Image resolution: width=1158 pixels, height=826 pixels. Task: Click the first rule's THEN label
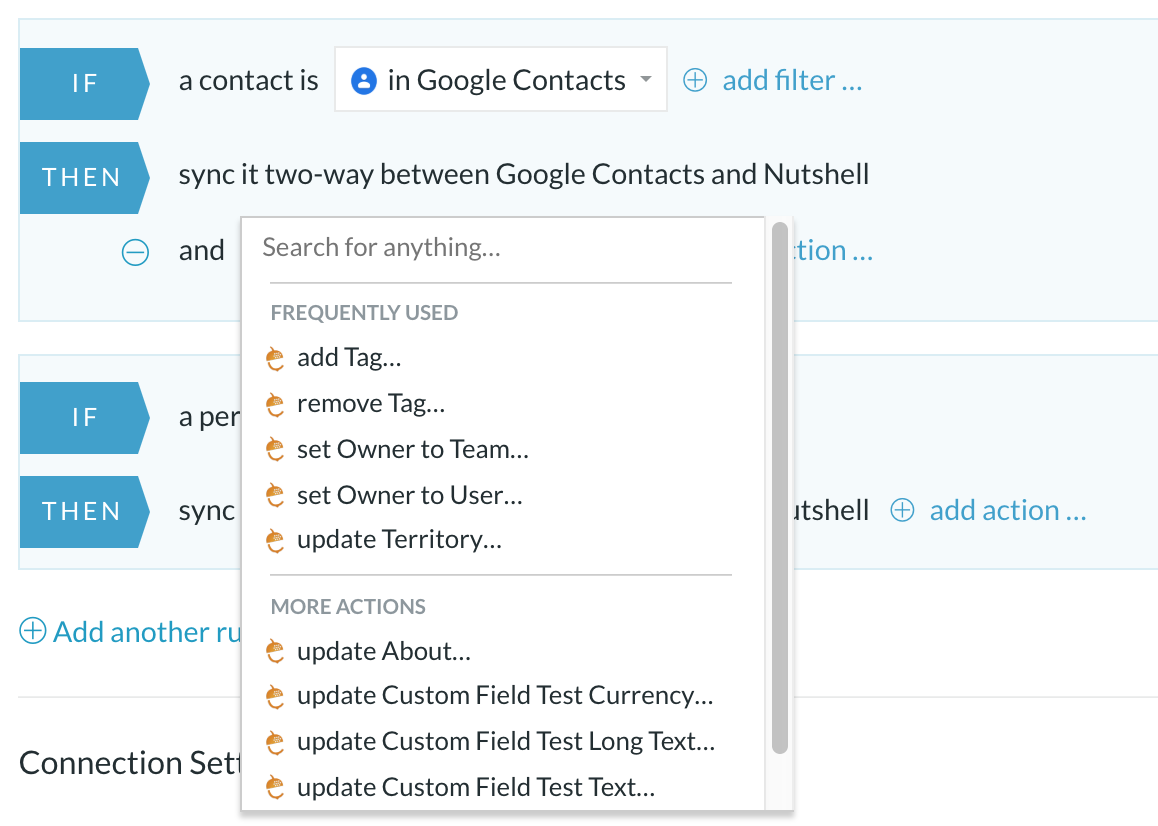[84, 178]
